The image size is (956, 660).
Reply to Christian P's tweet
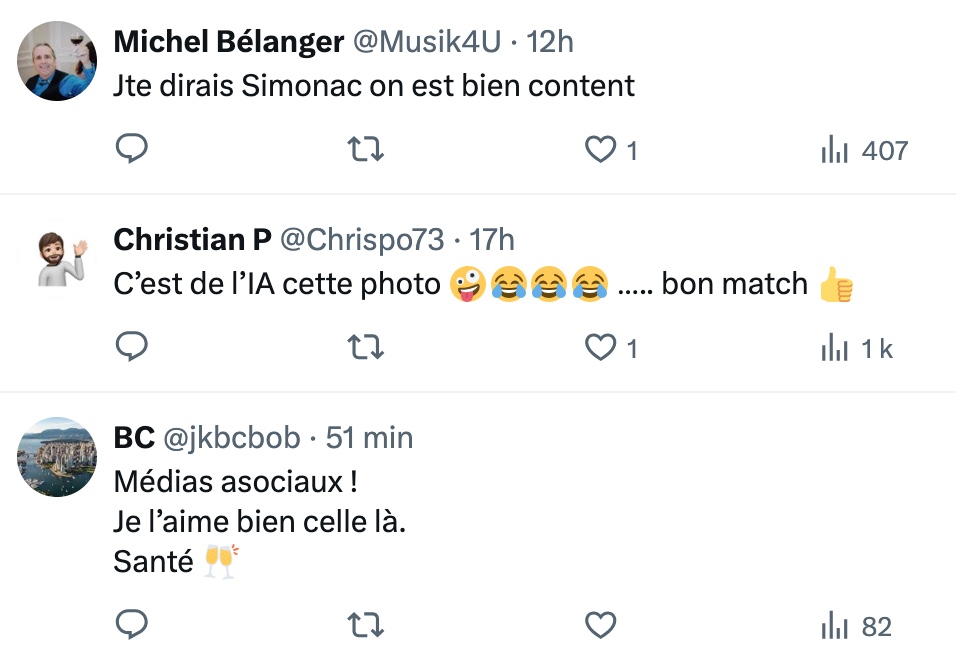coord(132,347)
